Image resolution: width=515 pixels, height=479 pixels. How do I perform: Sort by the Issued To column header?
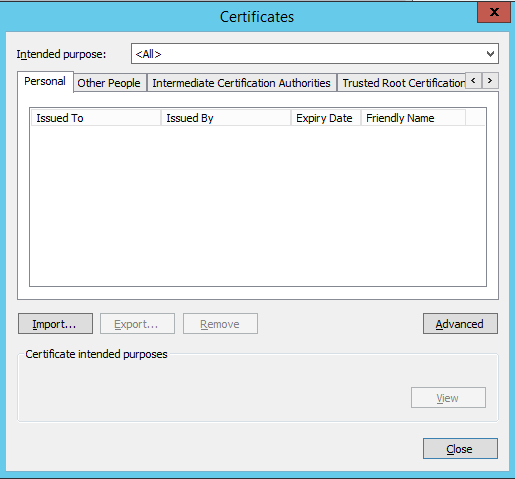click(x=96, y=118)
